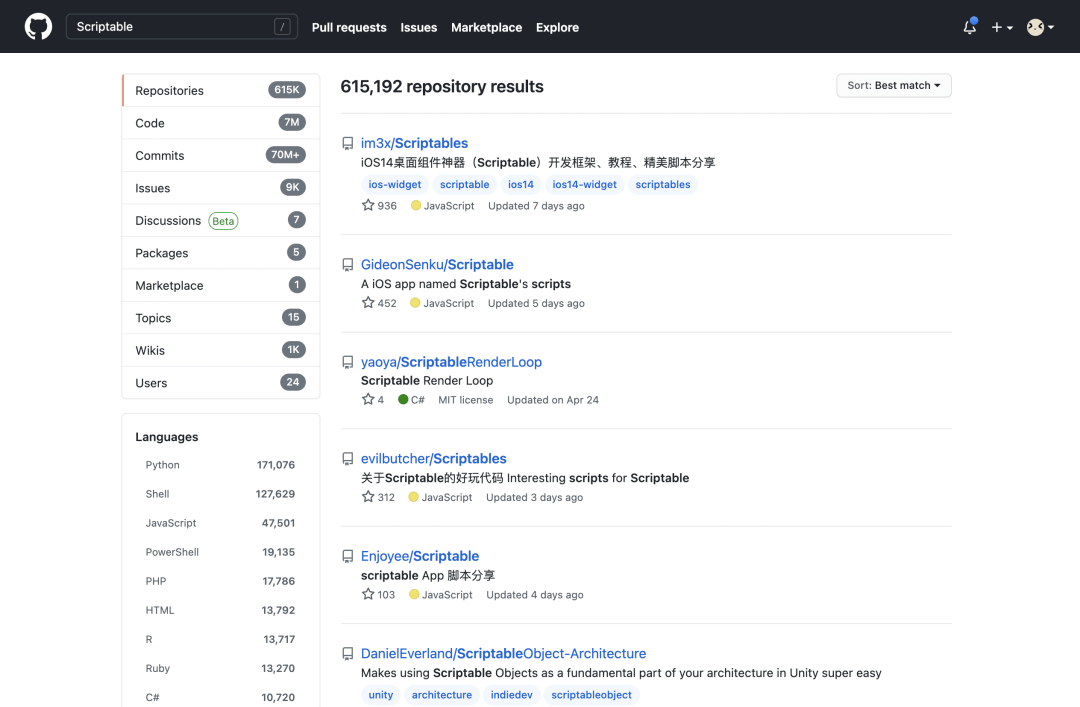This screenshot has width=1080, height=707.
Task: Click star icon for GideonSenku/Scriptable
Action: tap(367, 303)
